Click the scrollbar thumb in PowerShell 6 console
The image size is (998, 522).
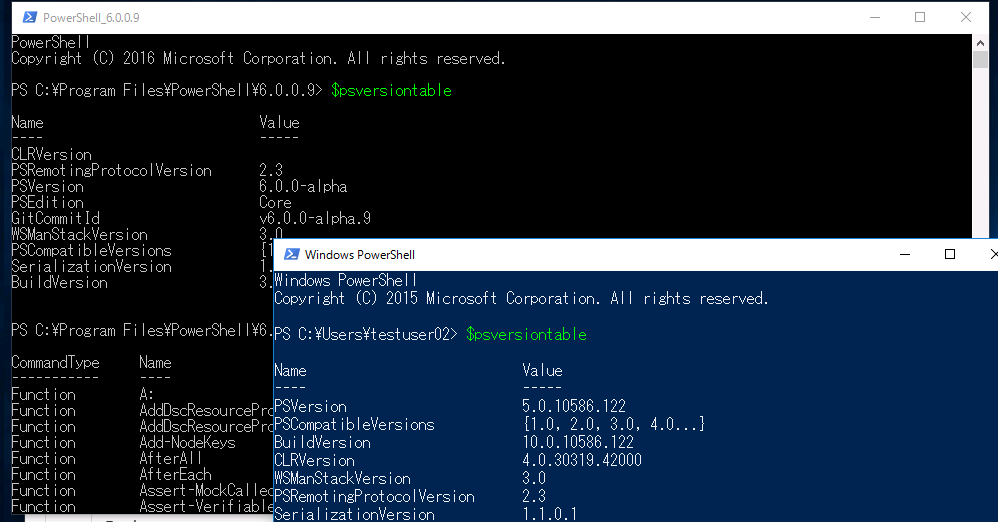980,59
